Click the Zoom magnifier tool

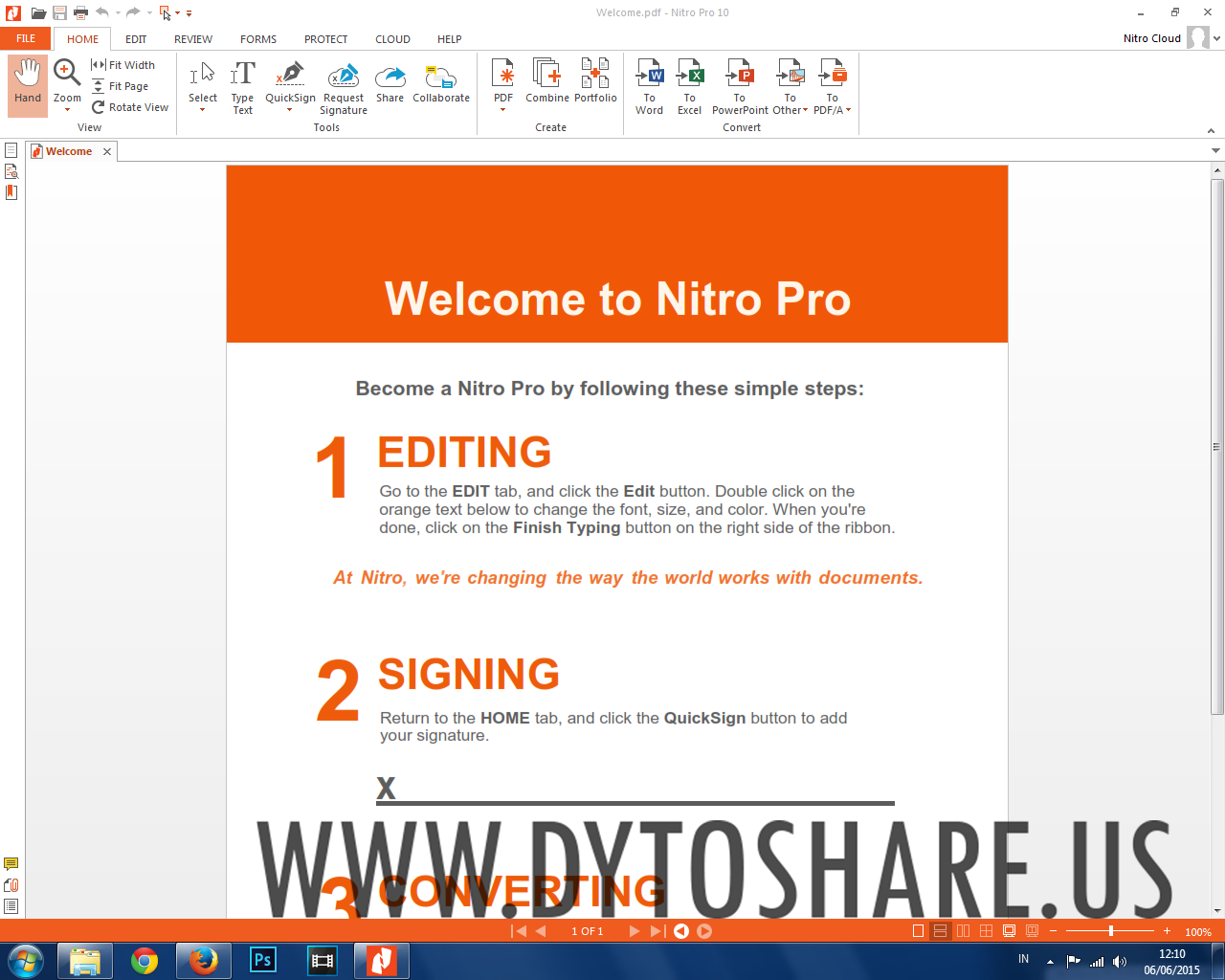click(67, 73)
